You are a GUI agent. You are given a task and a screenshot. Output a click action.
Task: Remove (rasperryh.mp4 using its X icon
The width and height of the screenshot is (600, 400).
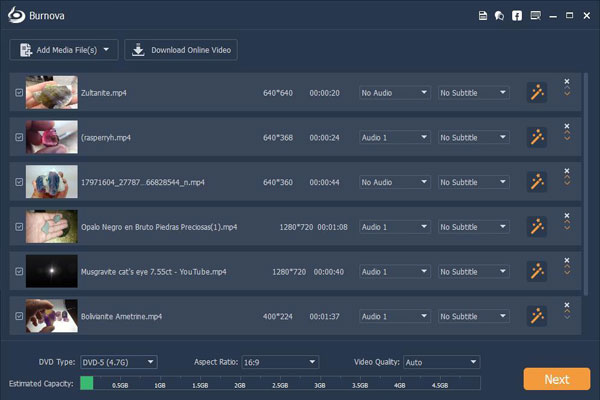[567, 126]
